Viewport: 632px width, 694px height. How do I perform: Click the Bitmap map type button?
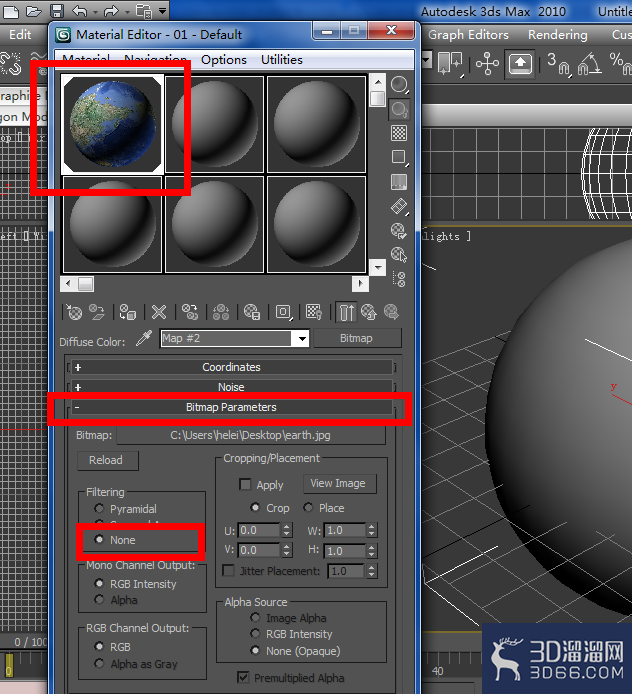[358, 338]
